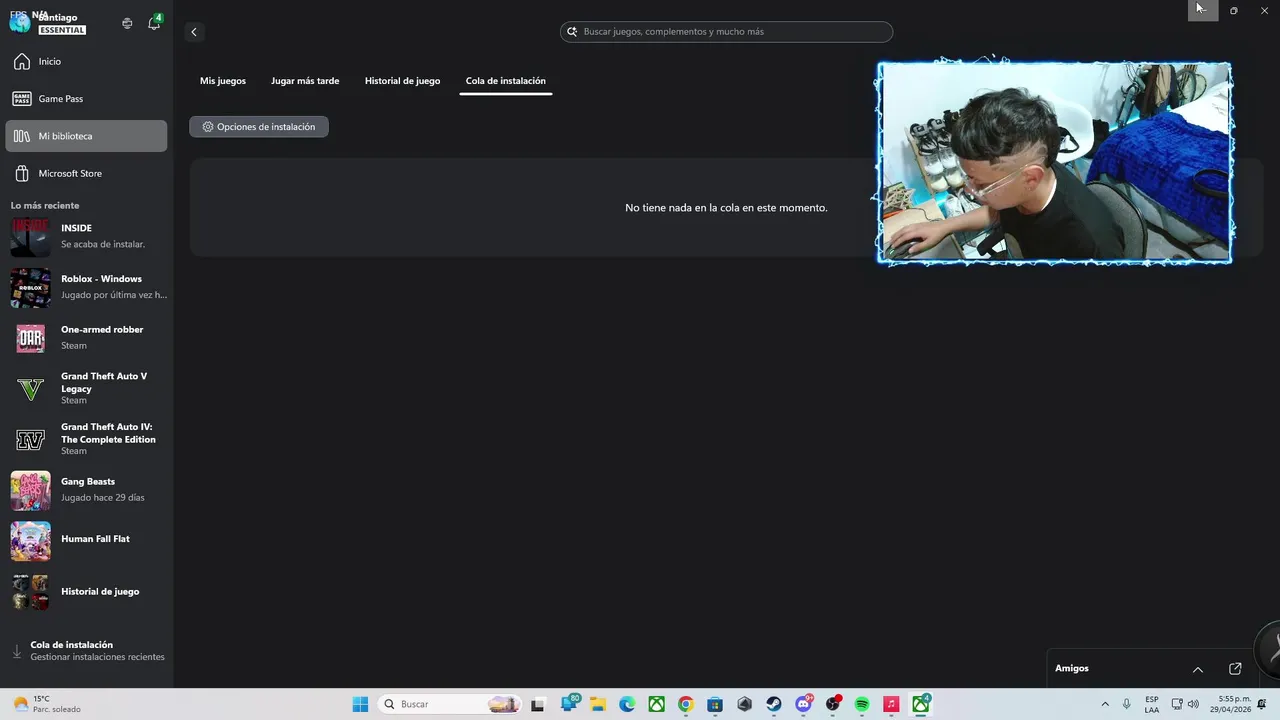Click 'Gestionar instalaciones recientes' text

98,657
